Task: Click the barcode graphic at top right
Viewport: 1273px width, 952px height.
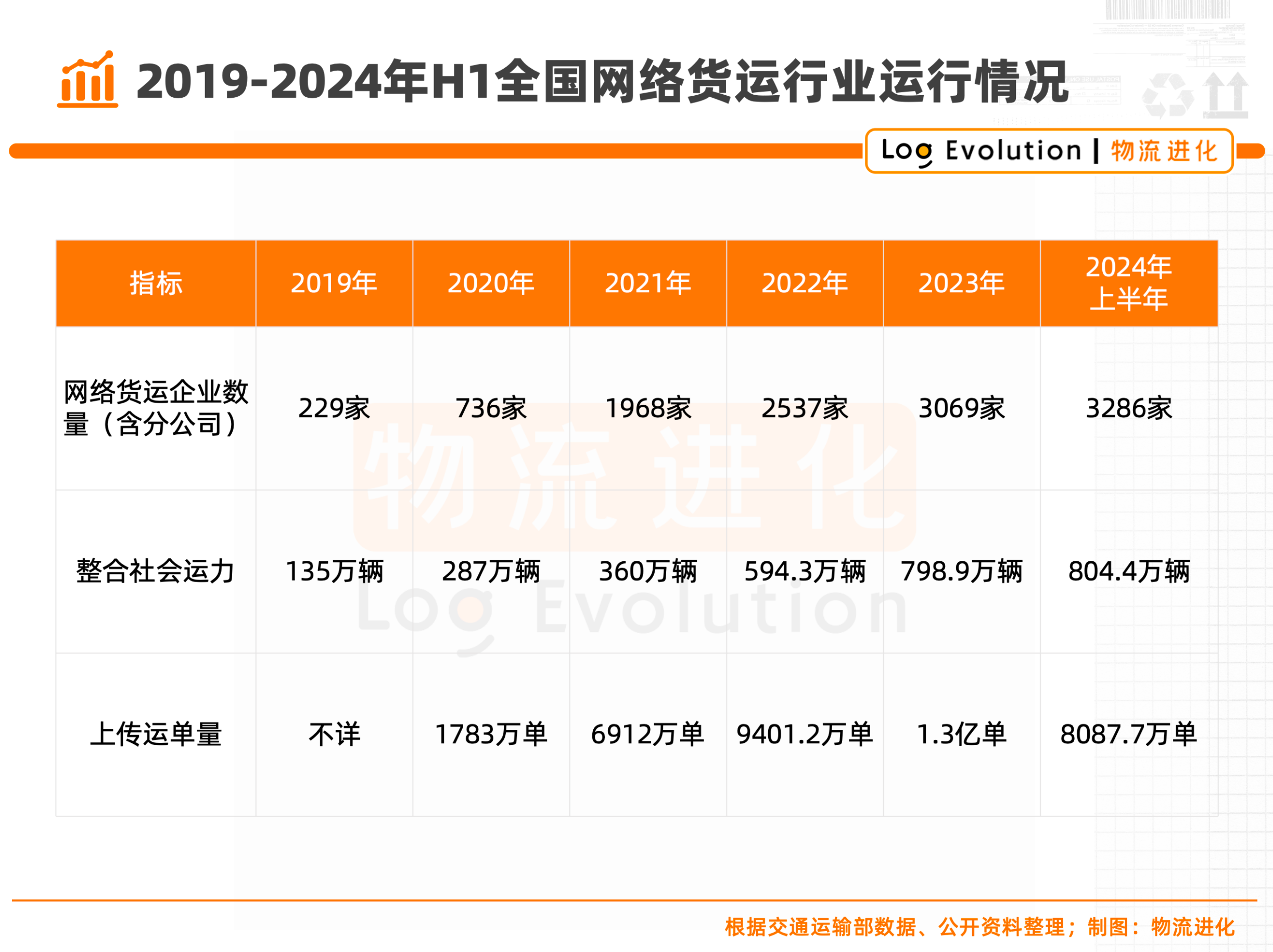Action: pyautogui.click(x=1167, y=10)
